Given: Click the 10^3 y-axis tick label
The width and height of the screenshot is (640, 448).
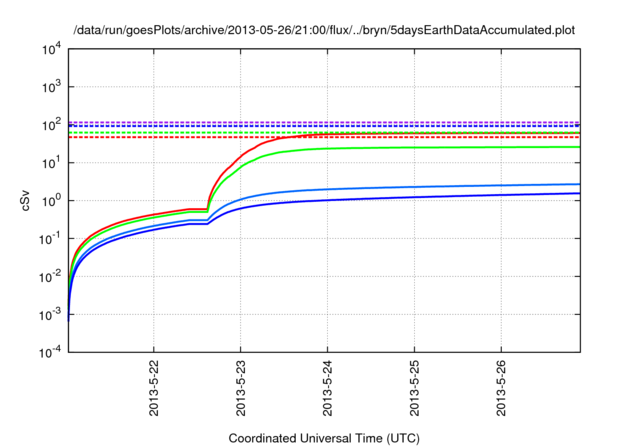Looking at the screenshot, I should (51, 86).
